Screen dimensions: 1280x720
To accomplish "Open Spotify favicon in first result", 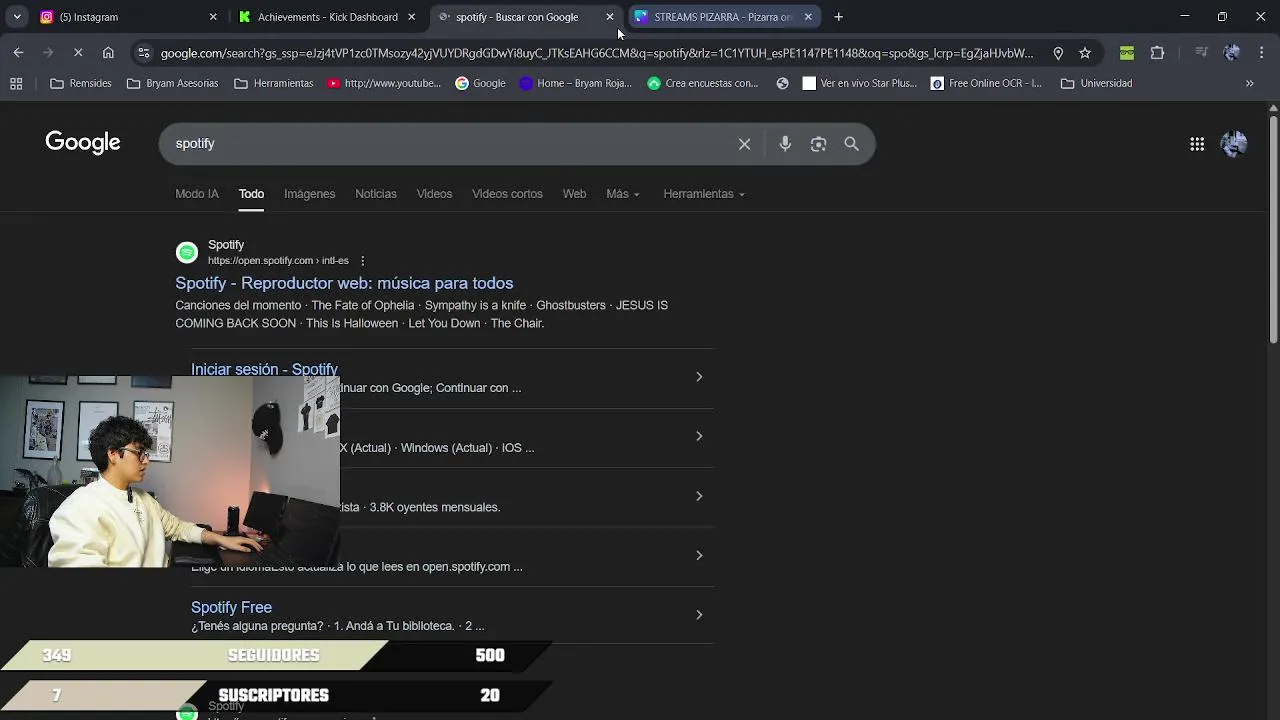I will pyautogui.click(x=187, y=252).
